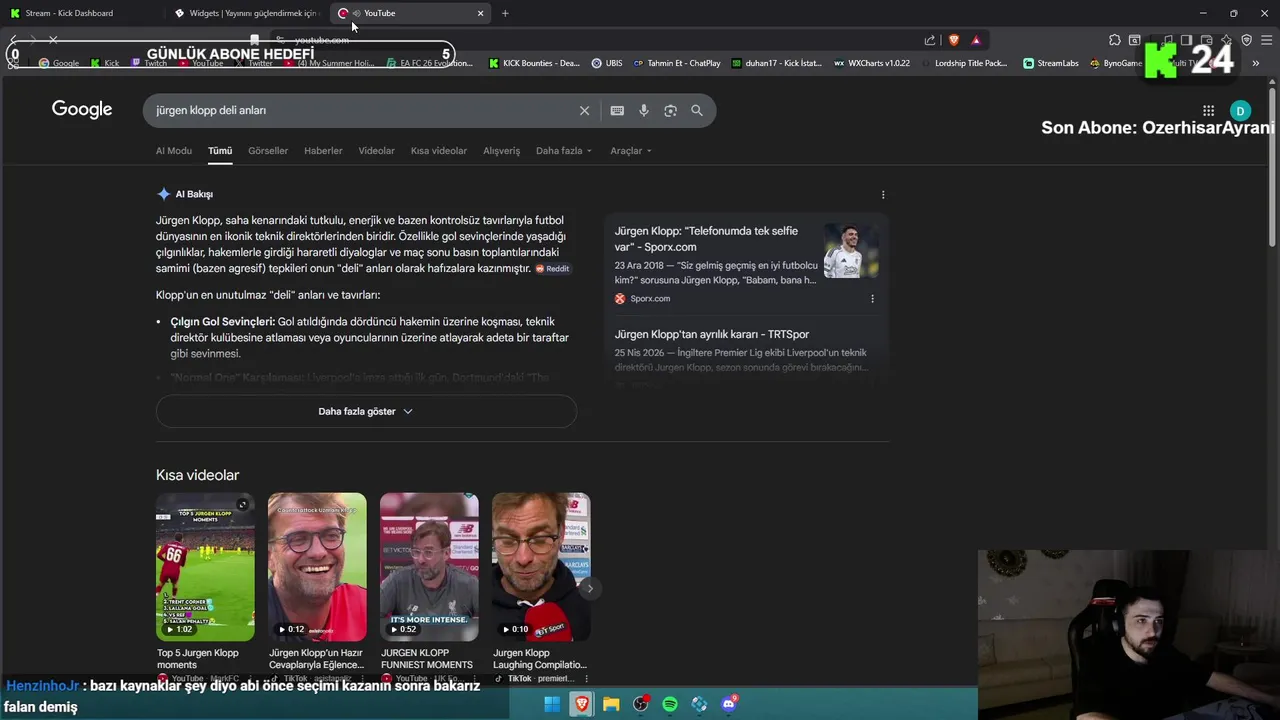The image size is (1280, 720).
Task: Click the Brave Rewards triangle icon
Action: 976,40
